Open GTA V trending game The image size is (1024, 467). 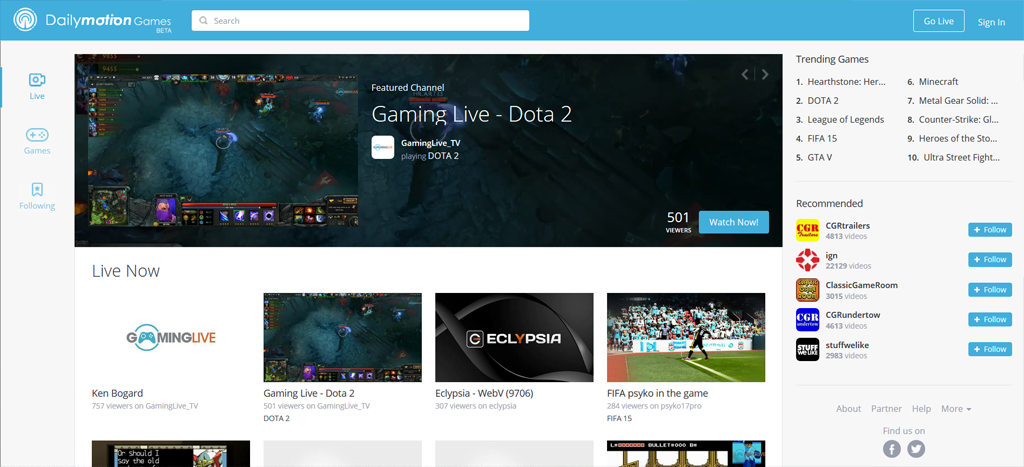pos(820,157)
